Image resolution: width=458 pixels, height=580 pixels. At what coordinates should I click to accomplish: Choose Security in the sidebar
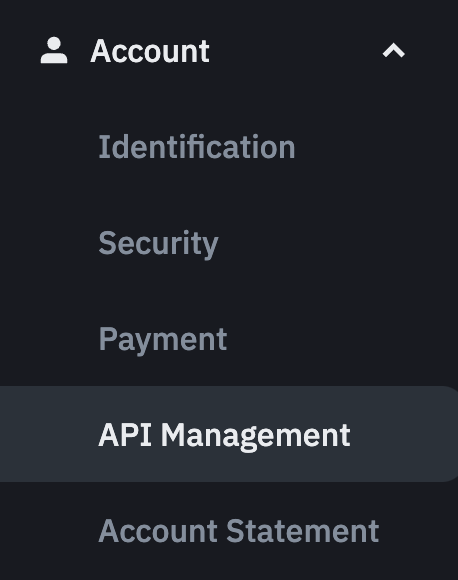(158, 244)
